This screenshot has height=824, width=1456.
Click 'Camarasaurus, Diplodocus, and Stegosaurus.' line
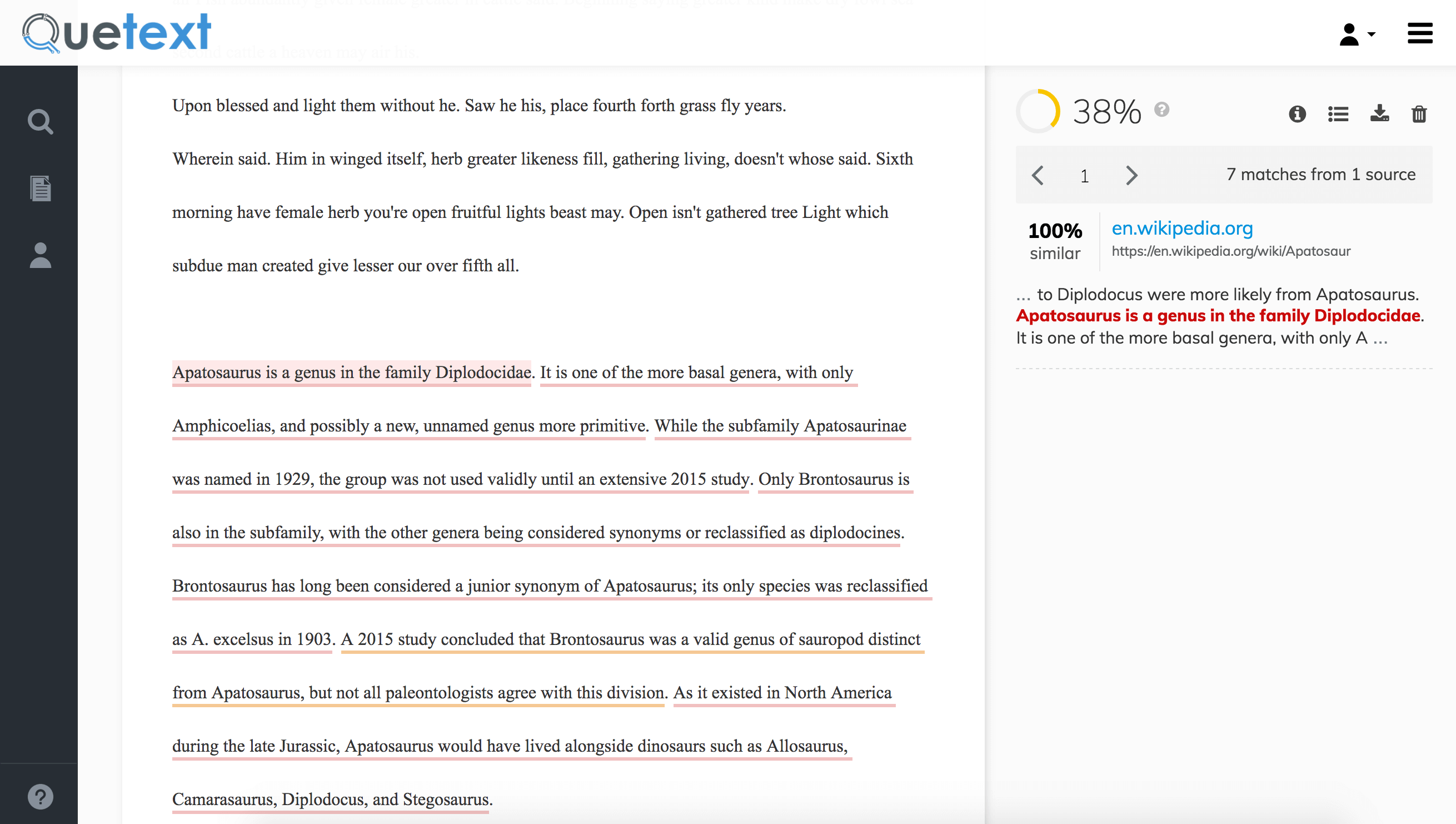pyautogui.click(x=332, y=799)
